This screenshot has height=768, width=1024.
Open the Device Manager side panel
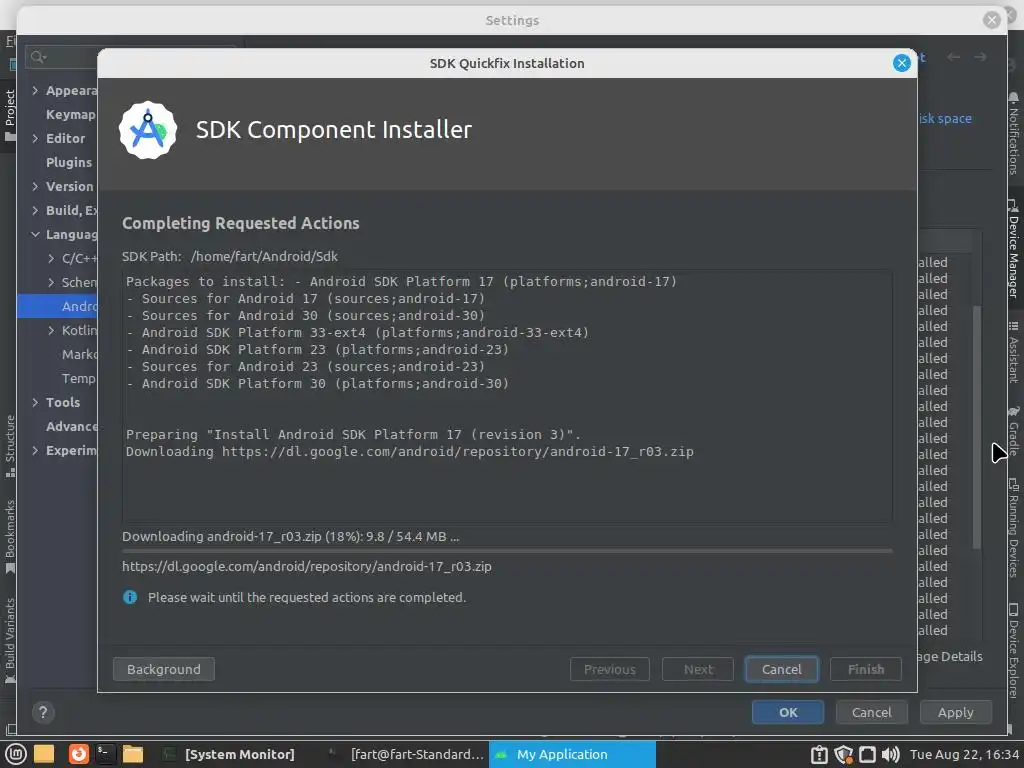[1013, 248]
